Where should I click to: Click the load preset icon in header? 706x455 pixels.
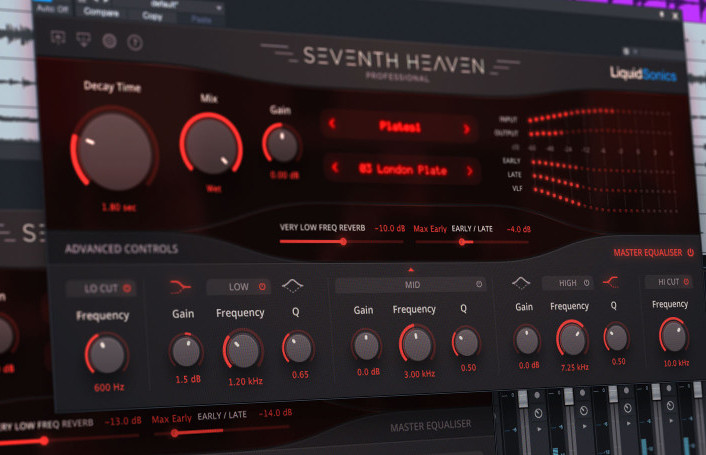(x=59, y=38)
